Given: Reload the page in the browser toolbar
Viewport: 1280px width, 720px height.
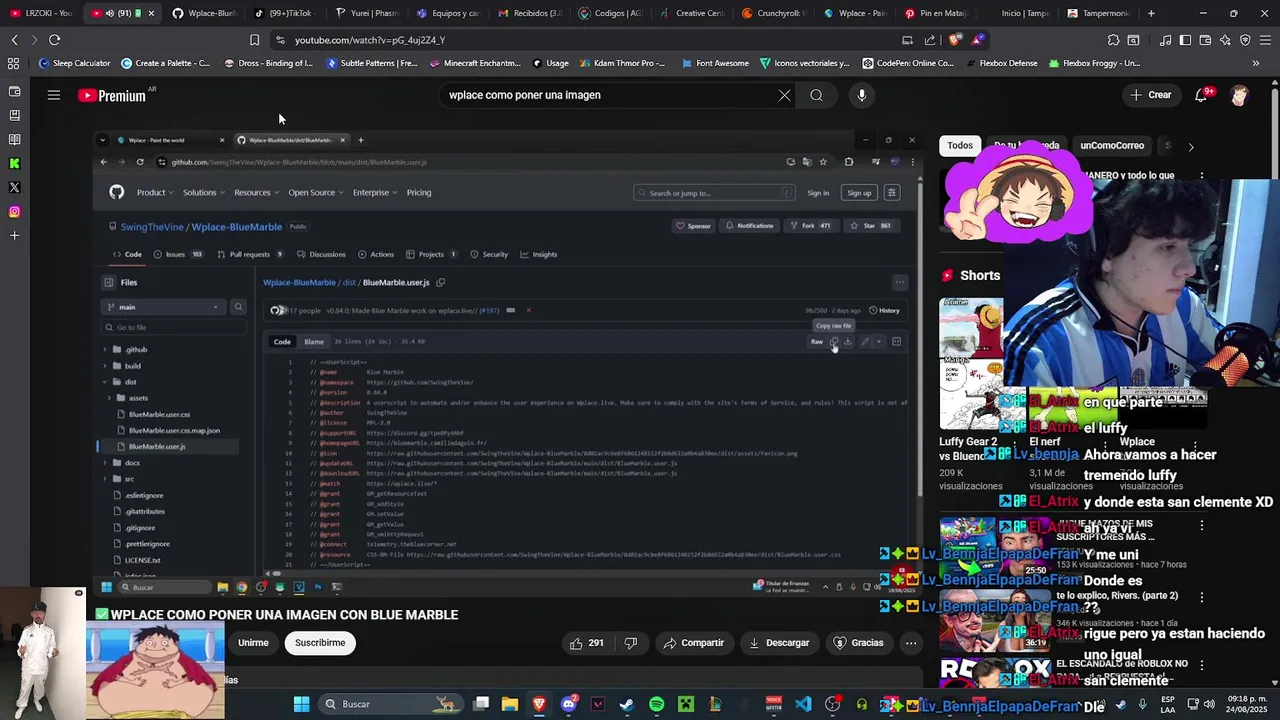Looking at the screenshot, I should point(54,40).
